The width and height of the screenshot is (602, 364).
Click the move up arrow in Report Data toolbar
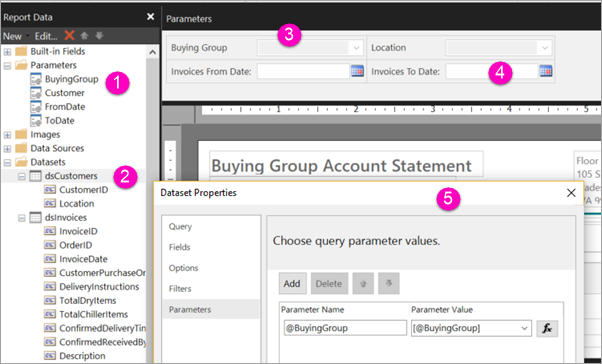coord(84,36)
